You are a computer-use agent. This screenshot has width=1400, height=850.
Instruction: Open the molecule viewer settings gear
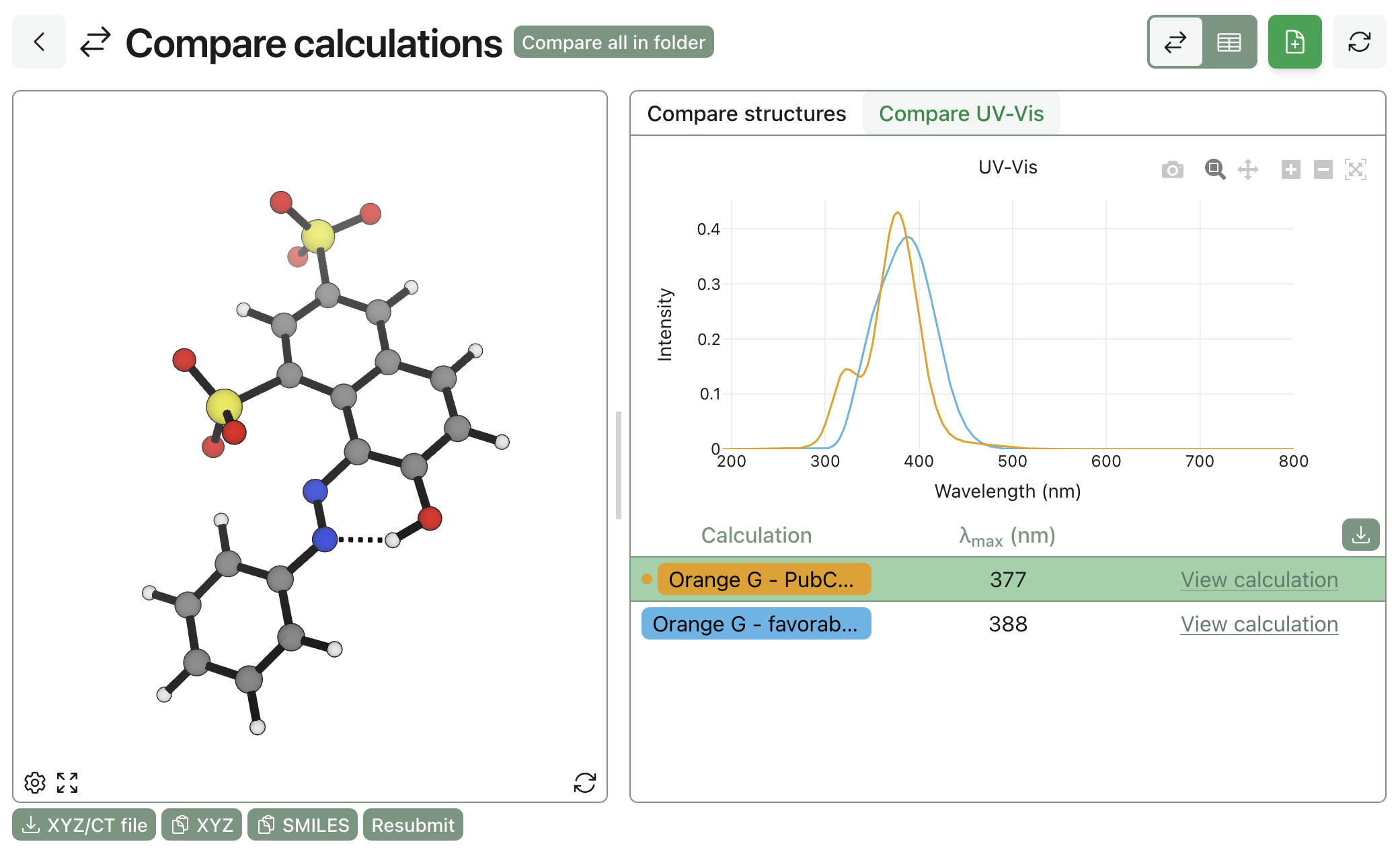pyautogui.click(x=35, y=783)
